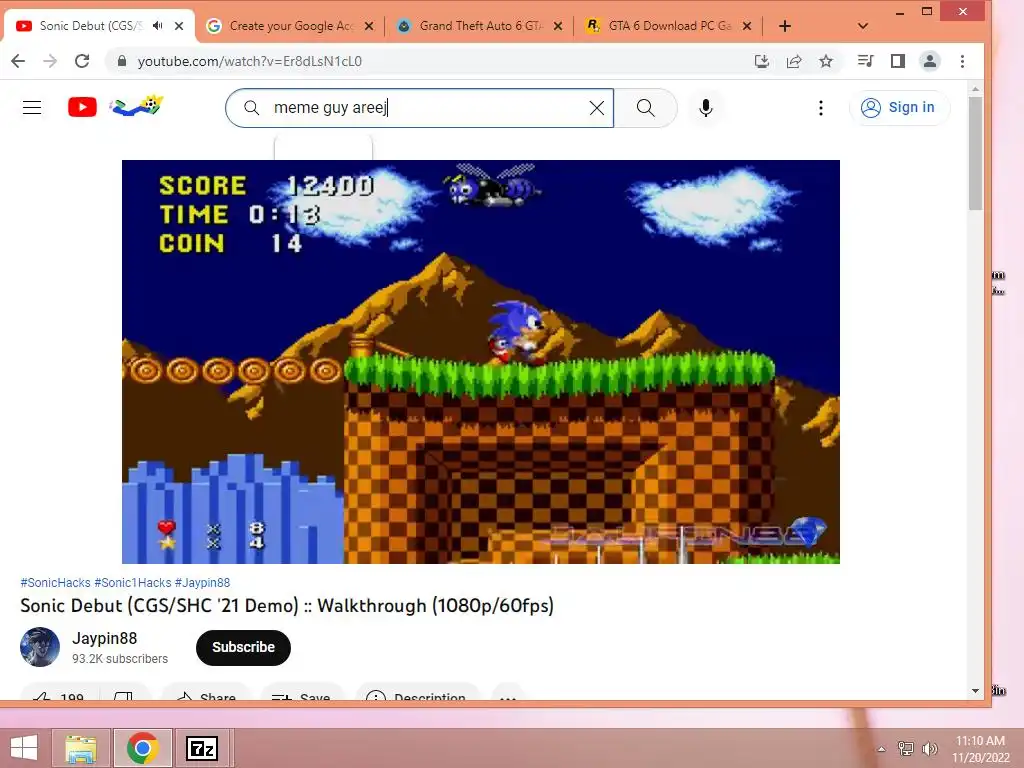Click the Jaypin88 channel name

click(104, 638)
